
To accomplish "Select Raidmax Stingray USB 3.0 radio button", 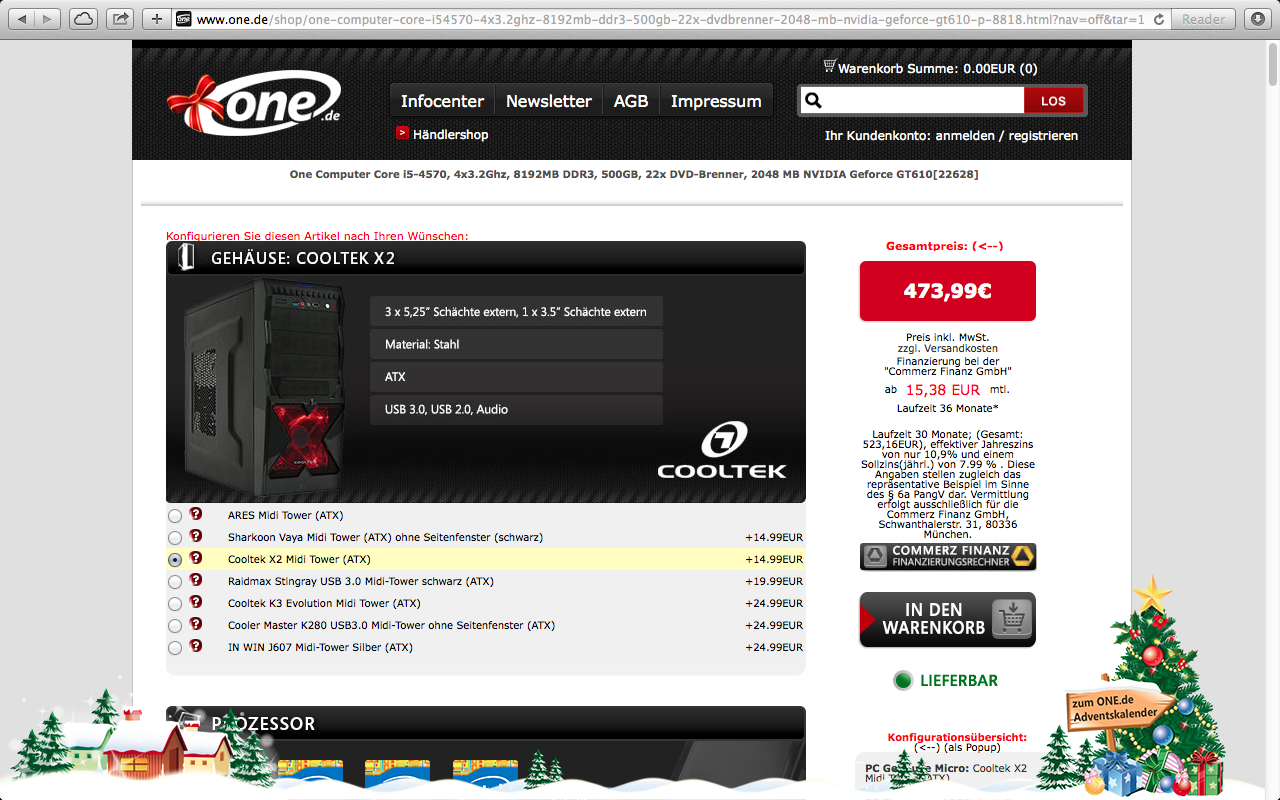I will 175,582.
